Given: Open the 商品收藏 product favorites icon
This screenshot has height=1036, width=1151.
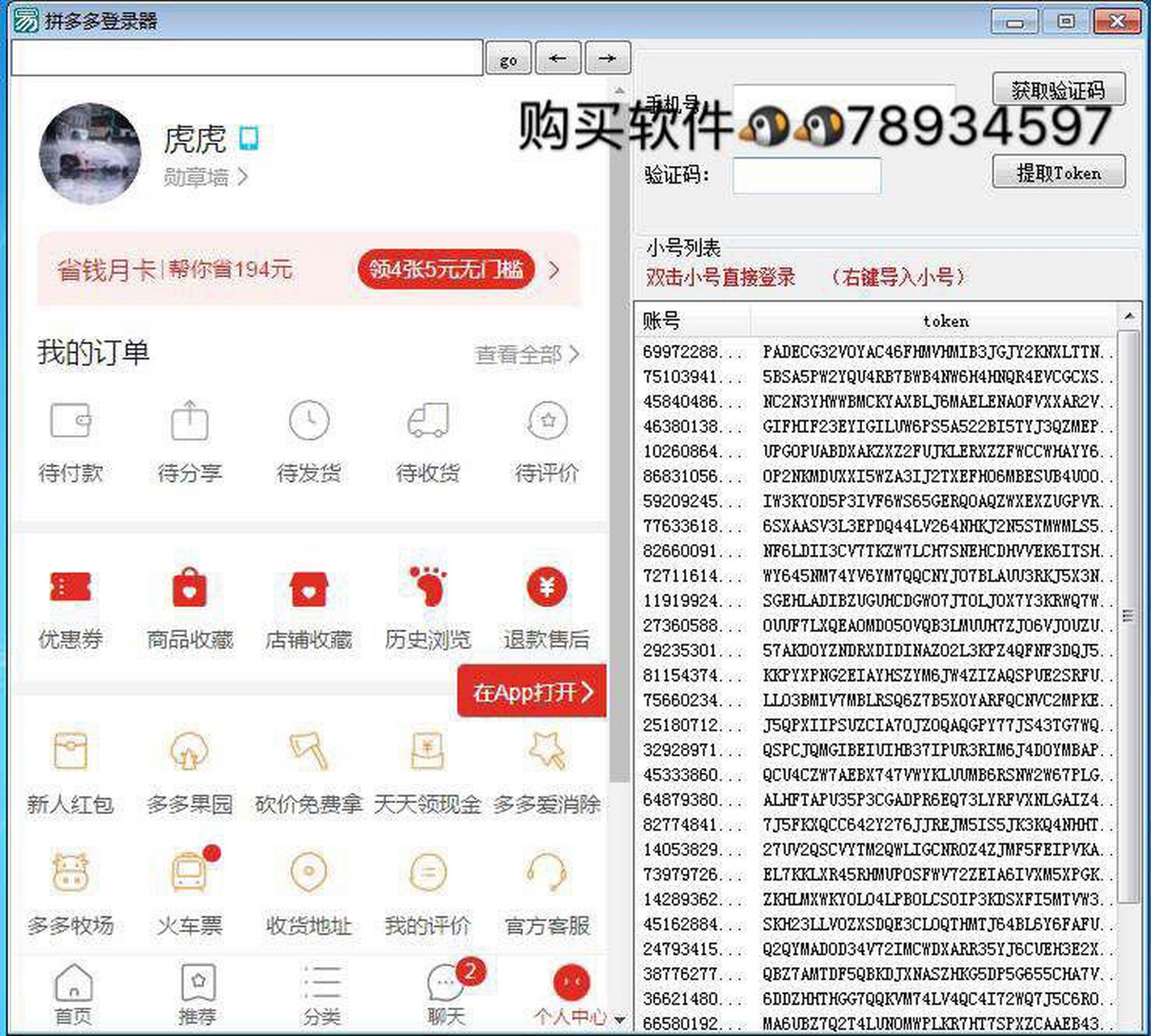Looking at the screenshot, I should [x=189, y=588].
